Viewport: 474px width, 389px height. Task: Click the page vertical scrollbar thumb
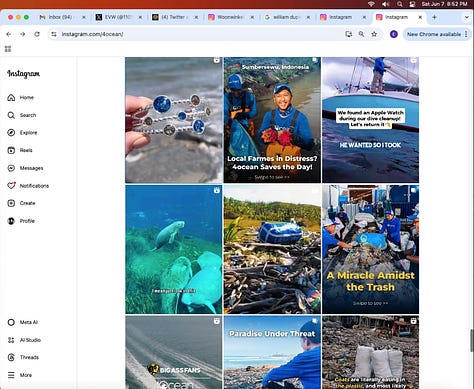pyautogui.click(x=472, y=340)
